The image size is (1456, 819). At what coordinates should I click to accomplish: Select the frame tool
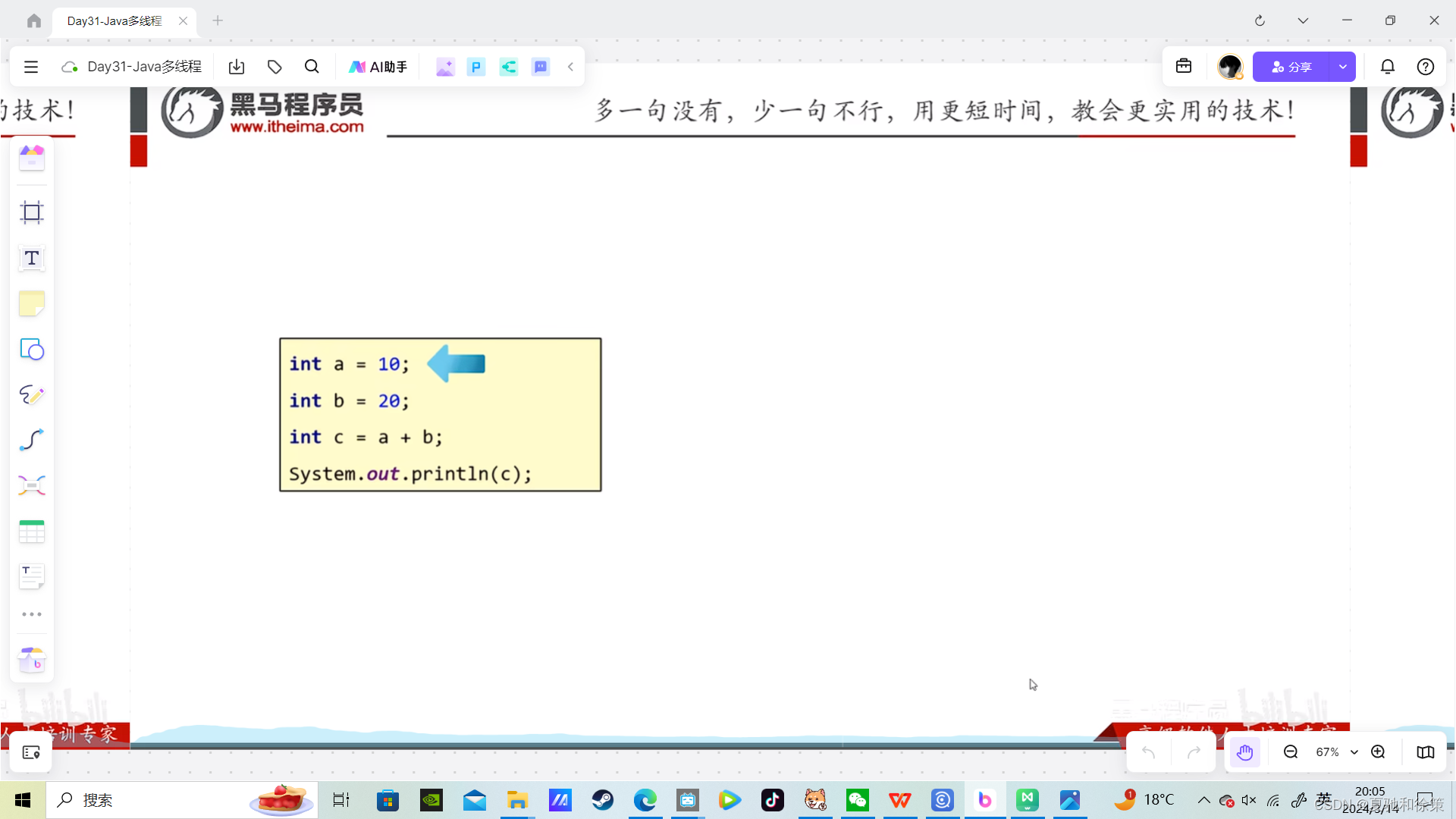(31, 212)
